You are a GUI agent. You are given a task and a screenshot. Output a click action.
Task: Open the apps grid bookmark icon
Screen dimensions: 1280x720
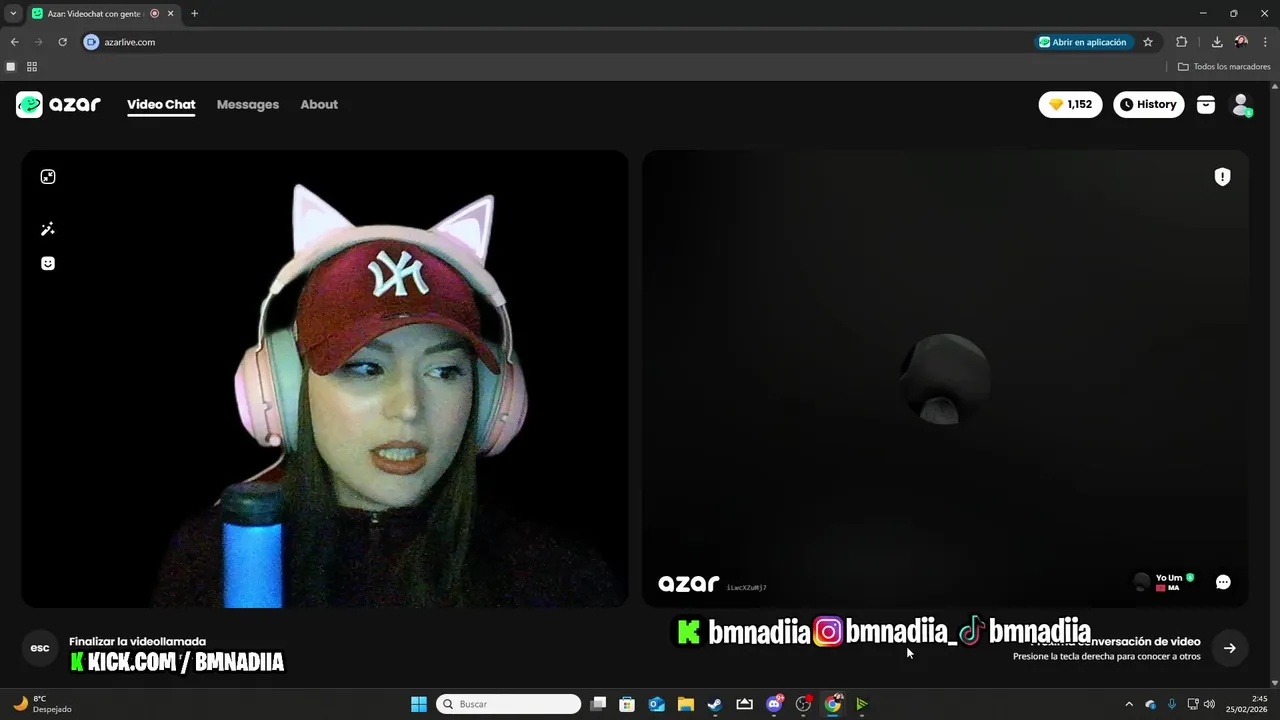click(32, 66)
